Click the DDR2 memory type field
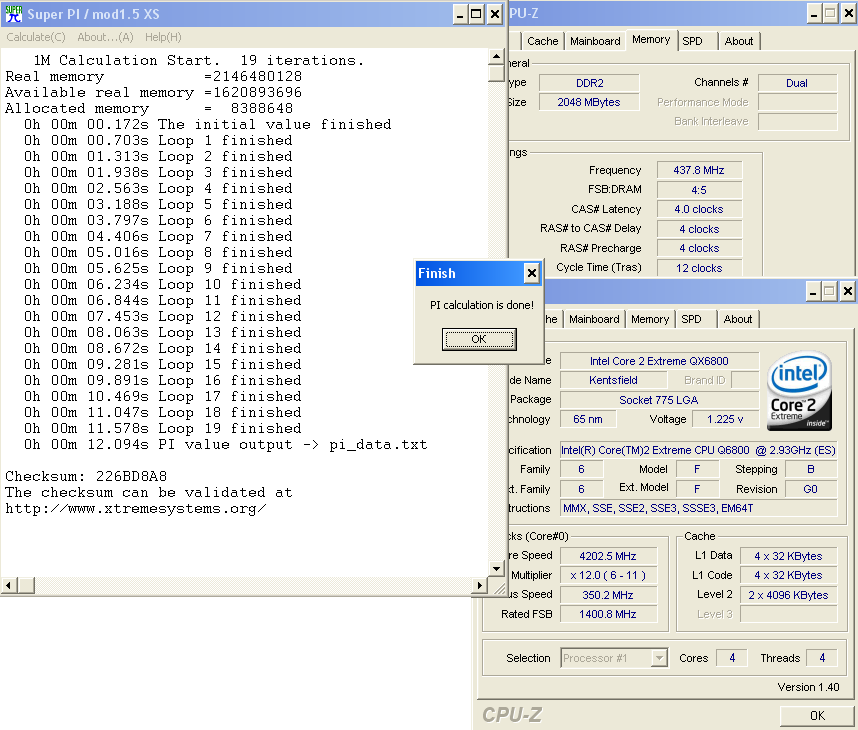 click(x=589, y=83)
